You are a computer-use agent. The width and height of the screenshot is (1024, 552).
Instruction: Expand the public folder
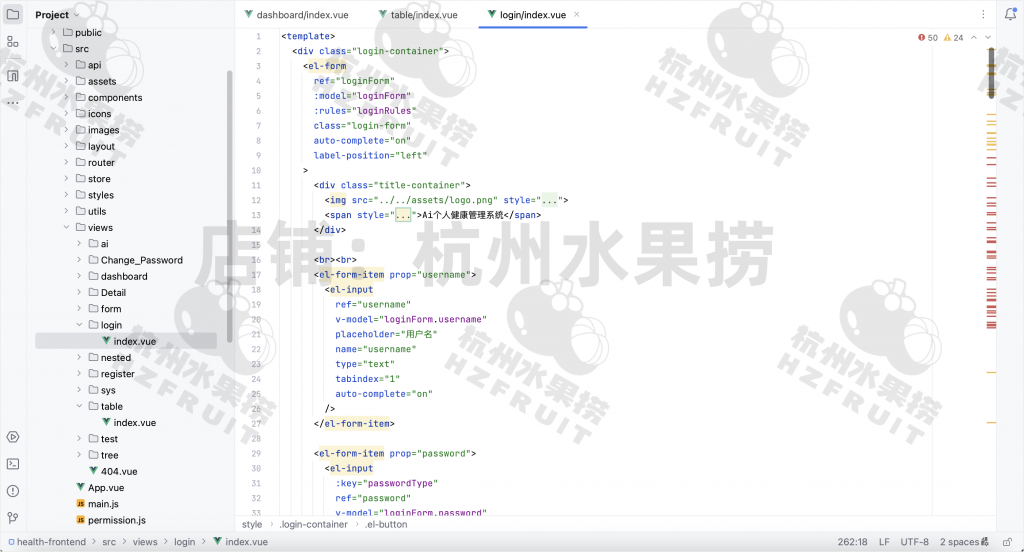coord(54,33)
